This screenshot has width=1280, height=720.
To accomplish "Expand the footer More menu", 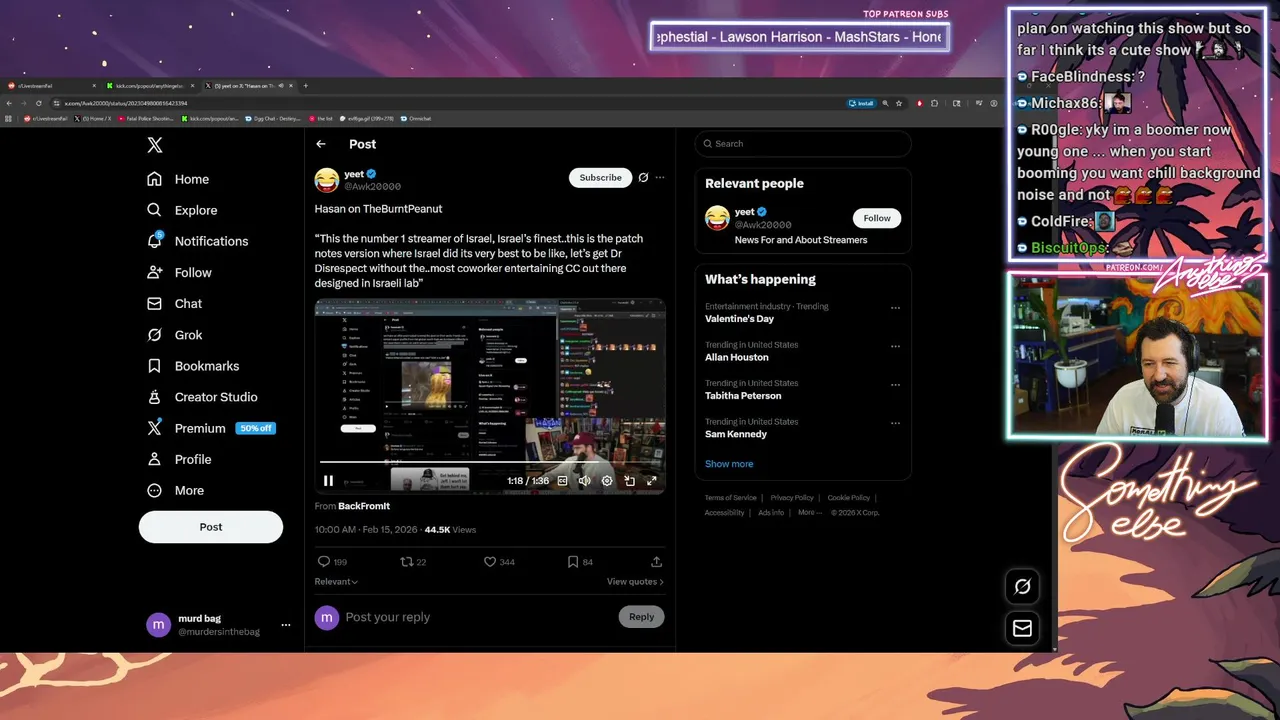I will click(809, 513).
